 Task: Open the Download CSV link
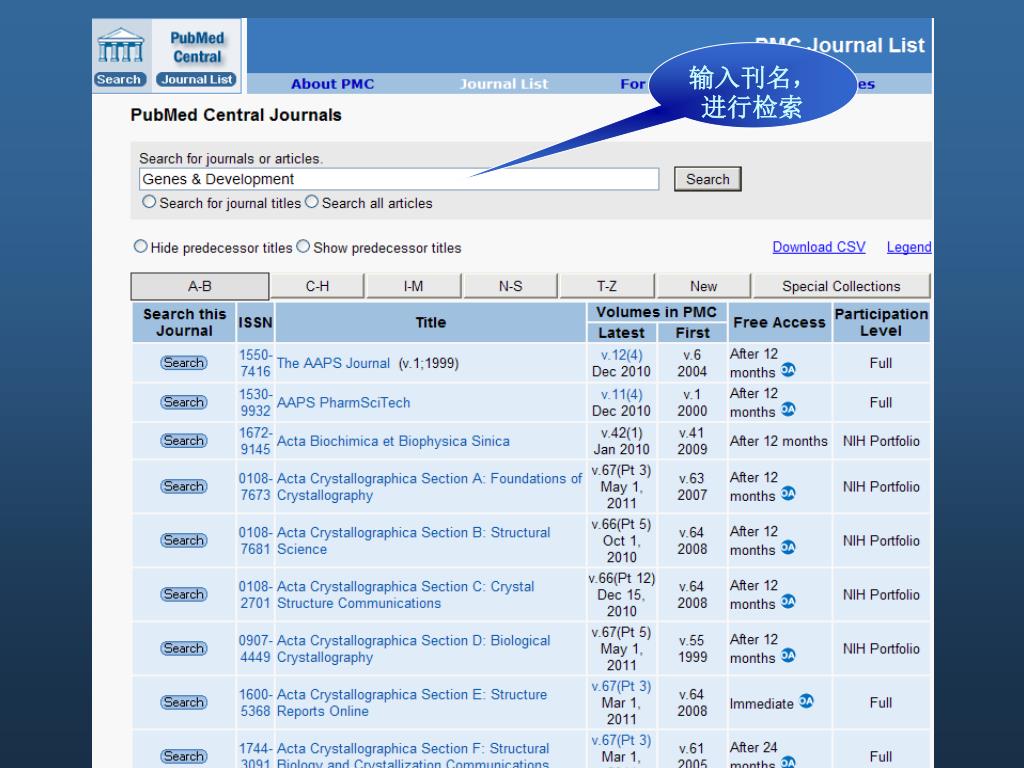(818, 247)
